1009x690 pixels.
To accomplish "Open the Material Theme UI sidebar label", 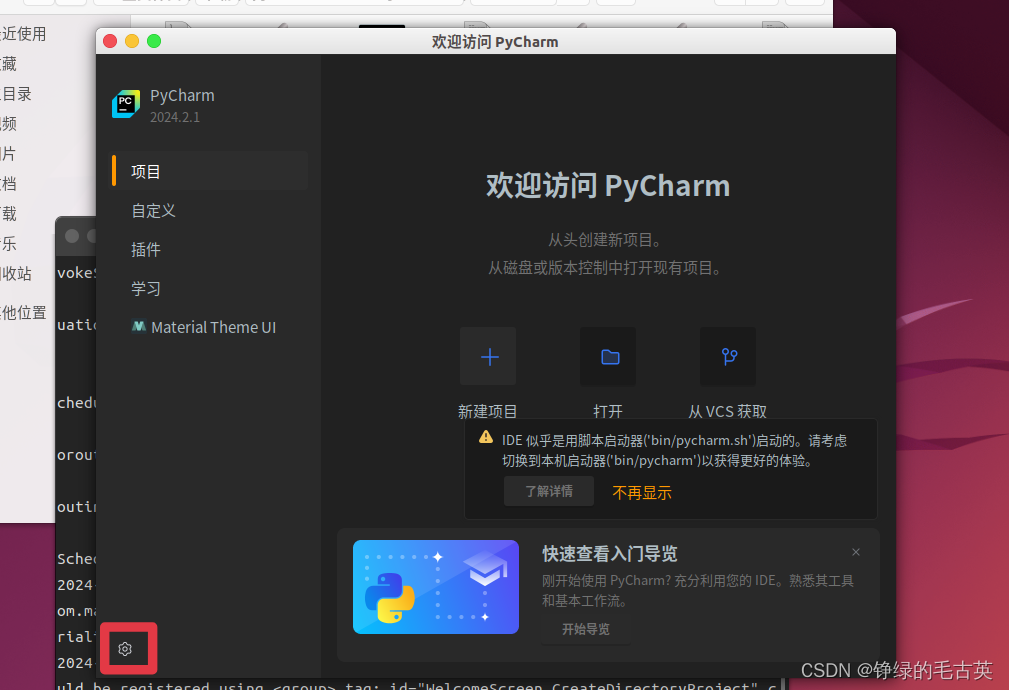I will click(214, 327).
